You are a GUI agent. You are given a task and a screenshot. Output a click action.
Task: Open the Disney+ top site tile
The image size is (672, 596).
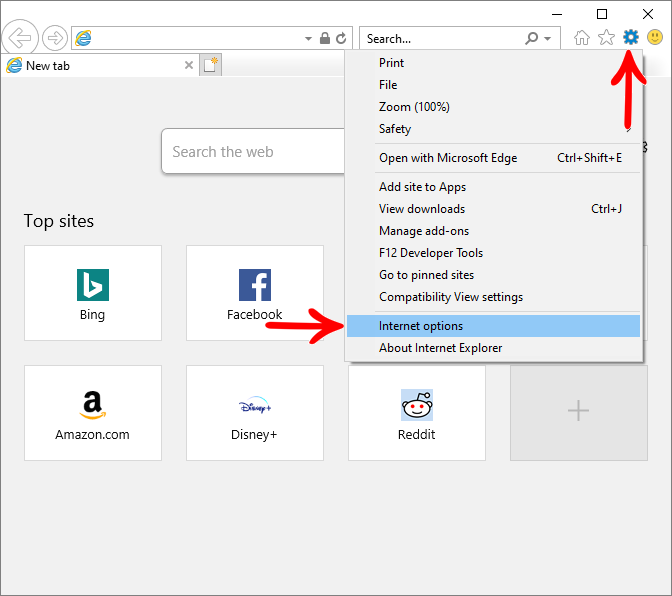click(255, 413)
